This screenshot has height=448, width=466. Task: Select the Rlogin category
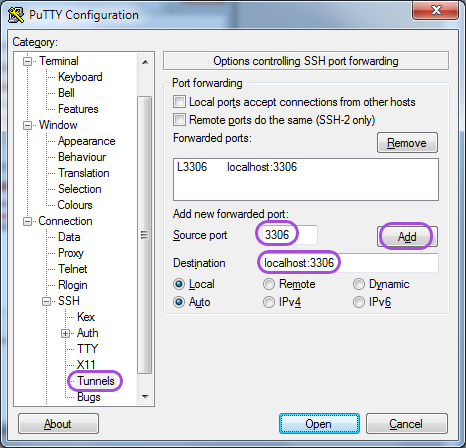[73, 285]
